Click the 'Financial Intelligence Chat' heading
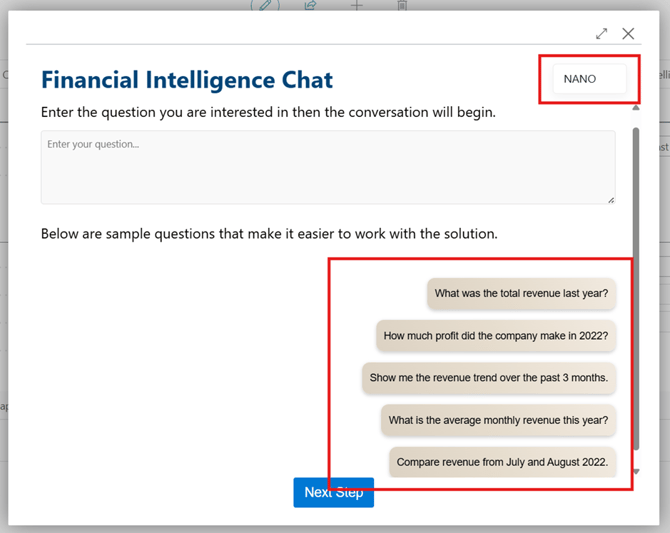 click(x=187, y=80)
